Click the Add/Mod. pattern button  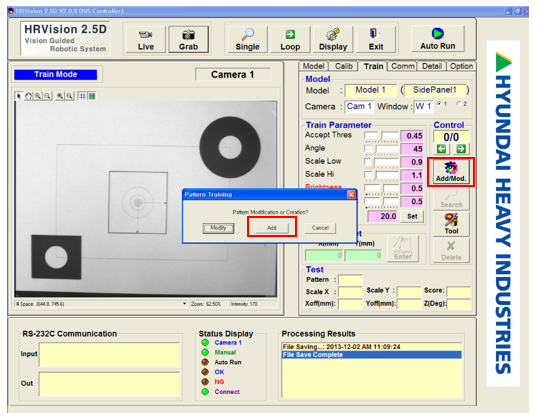[451, 172]
